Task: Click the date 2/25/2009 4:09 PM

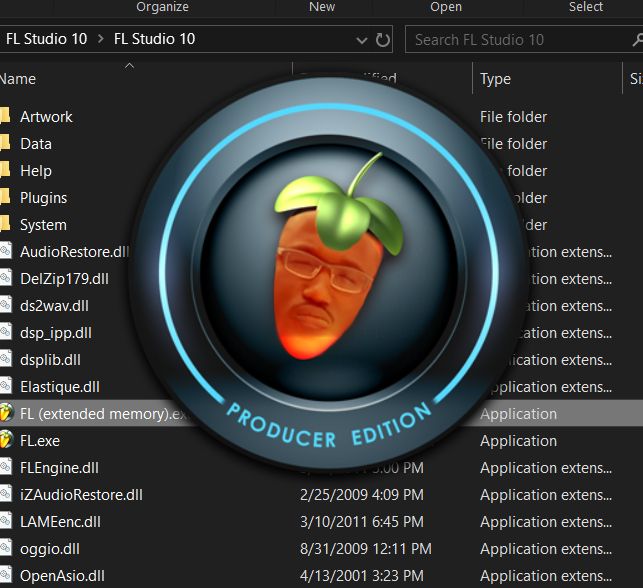Action: pyautogui.click(x=362, y=495)
